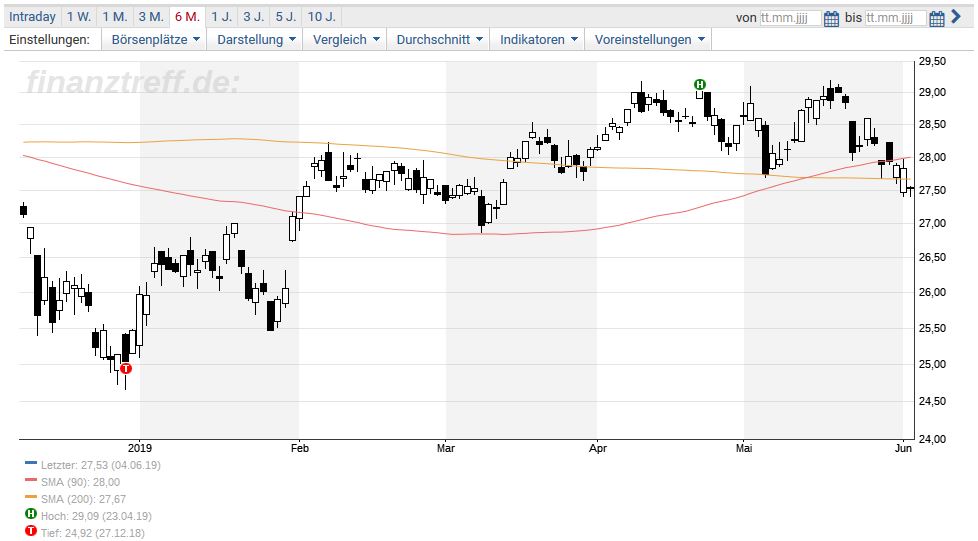This screenshot has width=978, height=541.
Task: Click the '2019' x-axis label
Action: pos(140,448)
